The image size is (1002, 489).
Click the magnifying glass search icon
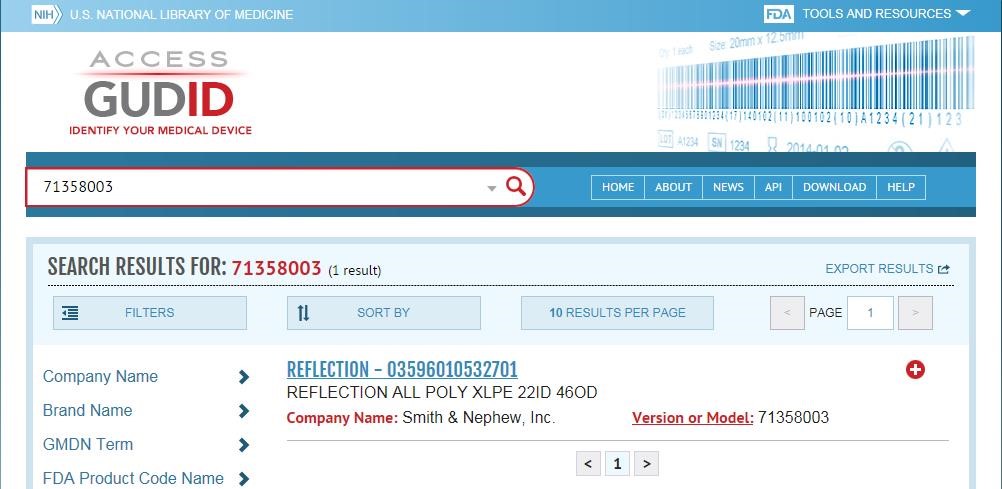pos(515,186)
